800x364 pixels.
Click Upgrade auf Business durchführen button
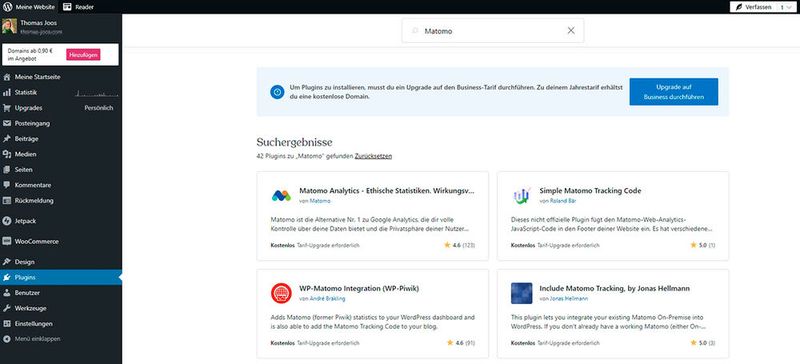click(x=673, y=92)
